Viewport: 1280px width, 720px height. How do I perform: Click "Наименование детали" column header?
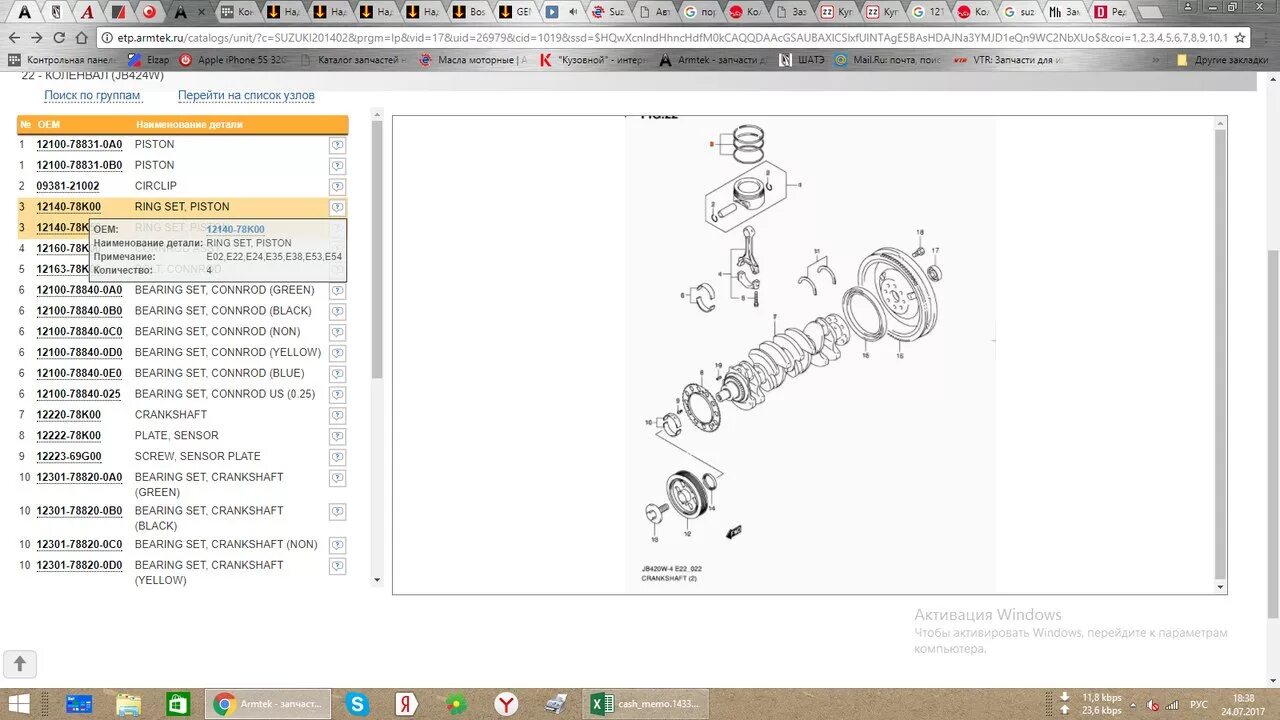pos(189,125)
